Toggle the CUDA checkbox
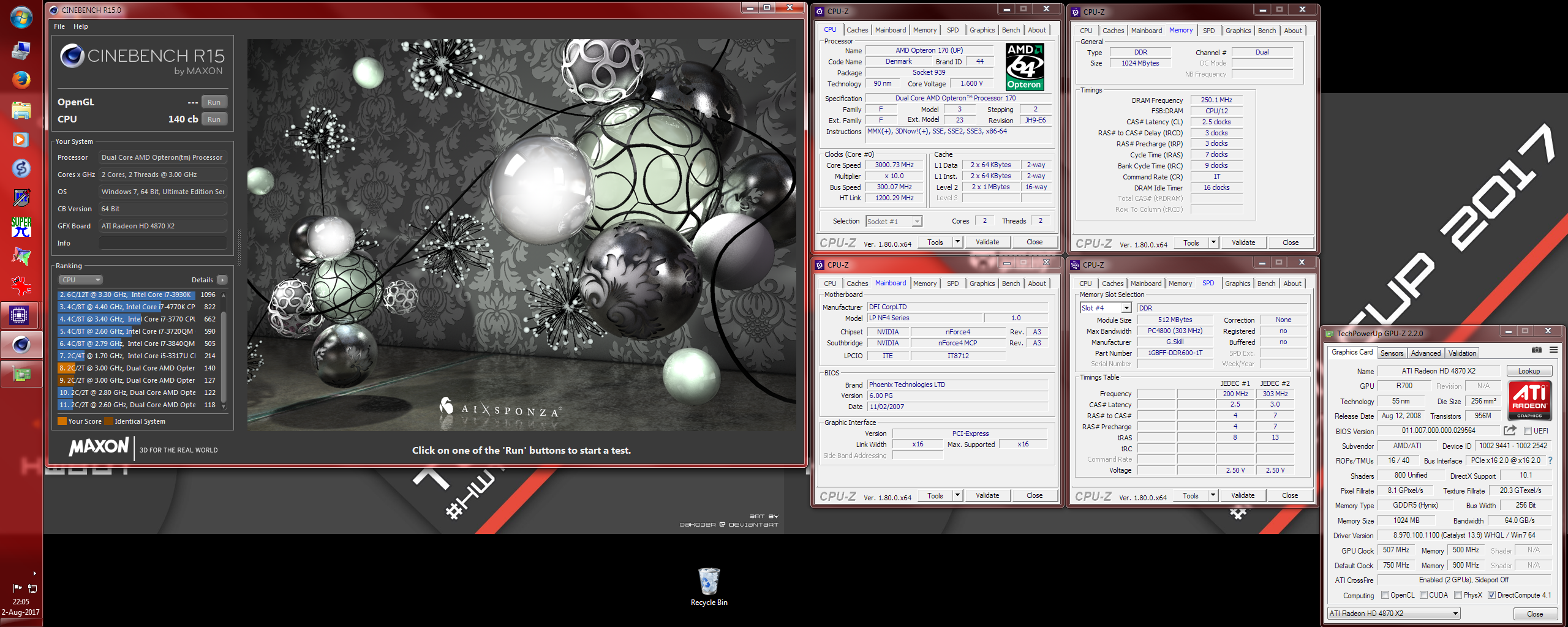Image resolution: width=1568 pixels, height=627 pixels. click(x=1424, y=595)
